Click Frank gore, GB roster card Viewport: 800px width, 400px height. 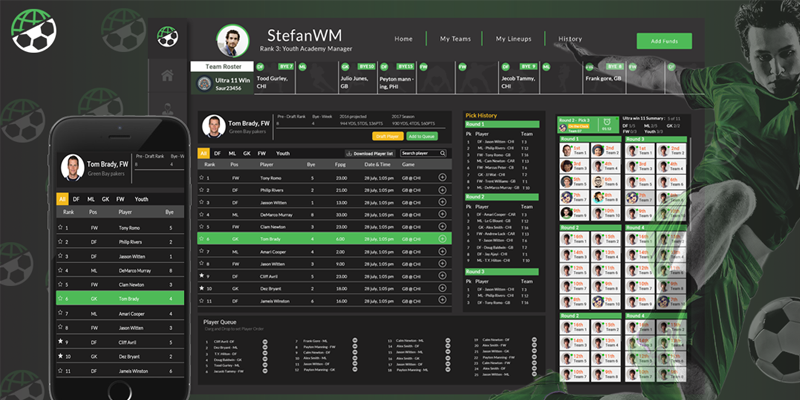point(604,78)
